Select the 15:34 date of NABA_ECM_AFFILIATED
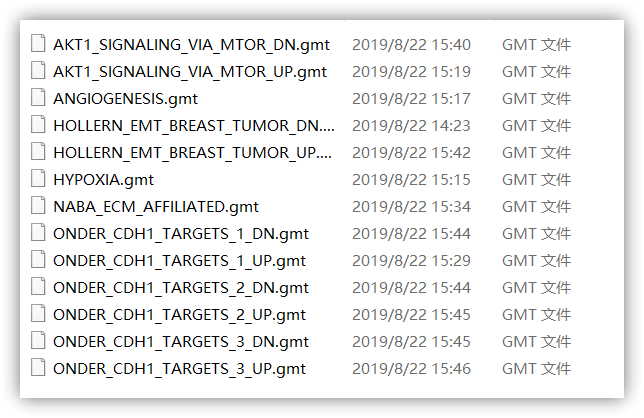 click(411, 207)
